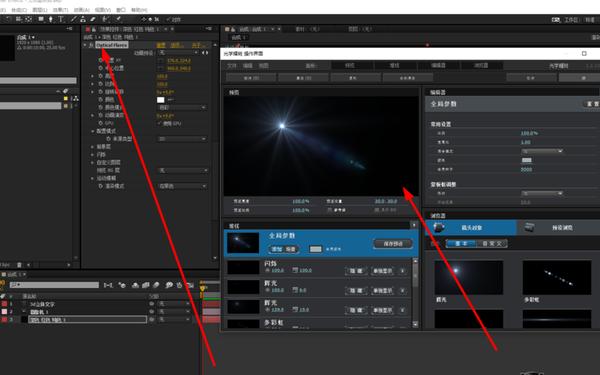
Task: Click 单独显示 button on the 闪烁 stack row
Action: (382, 271)
